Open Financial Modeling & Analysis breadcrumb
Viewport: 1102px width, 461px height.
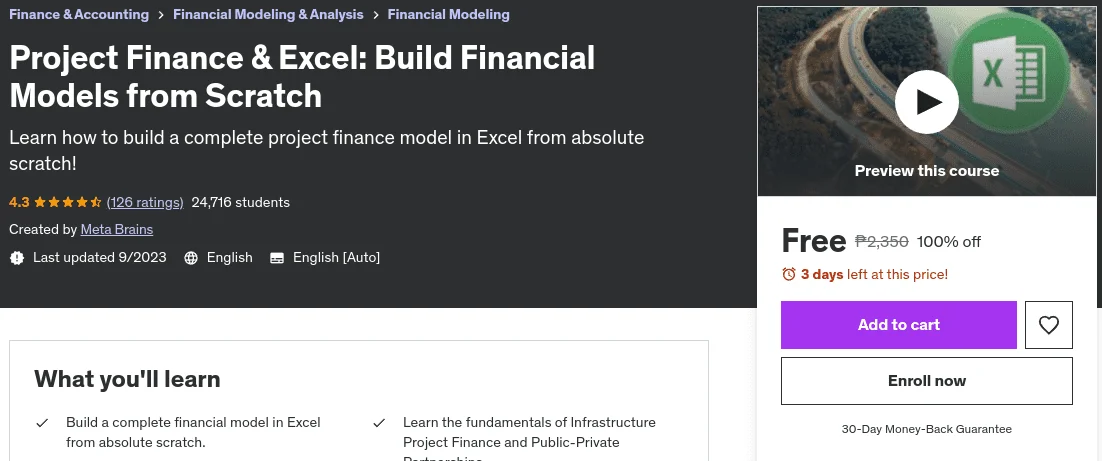pos(268,14)
